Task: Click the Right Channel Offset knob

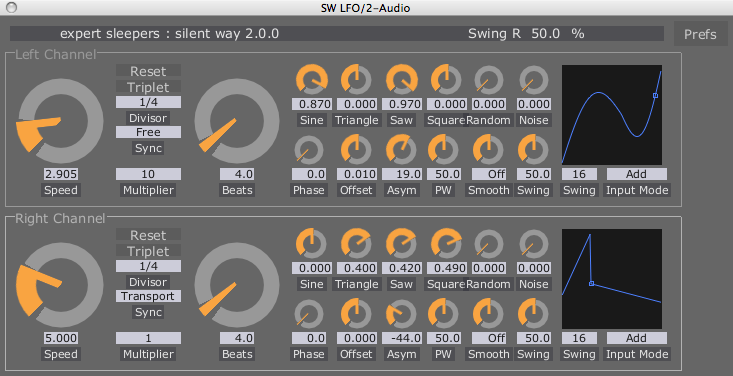Action: click(x=356, y=314)
